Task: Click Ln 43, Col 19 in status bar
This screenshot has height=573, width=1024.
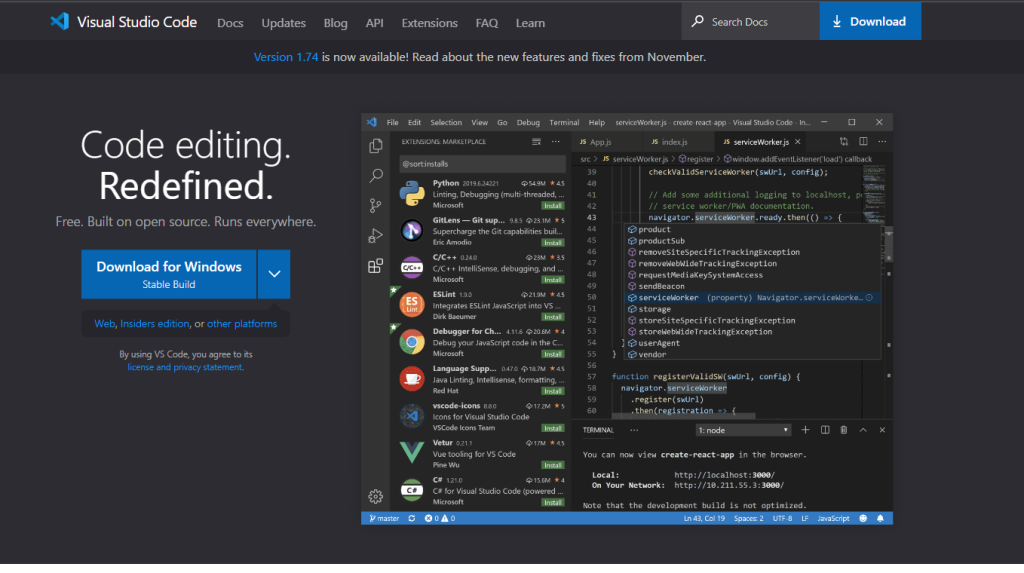Action: coord(704,519)
